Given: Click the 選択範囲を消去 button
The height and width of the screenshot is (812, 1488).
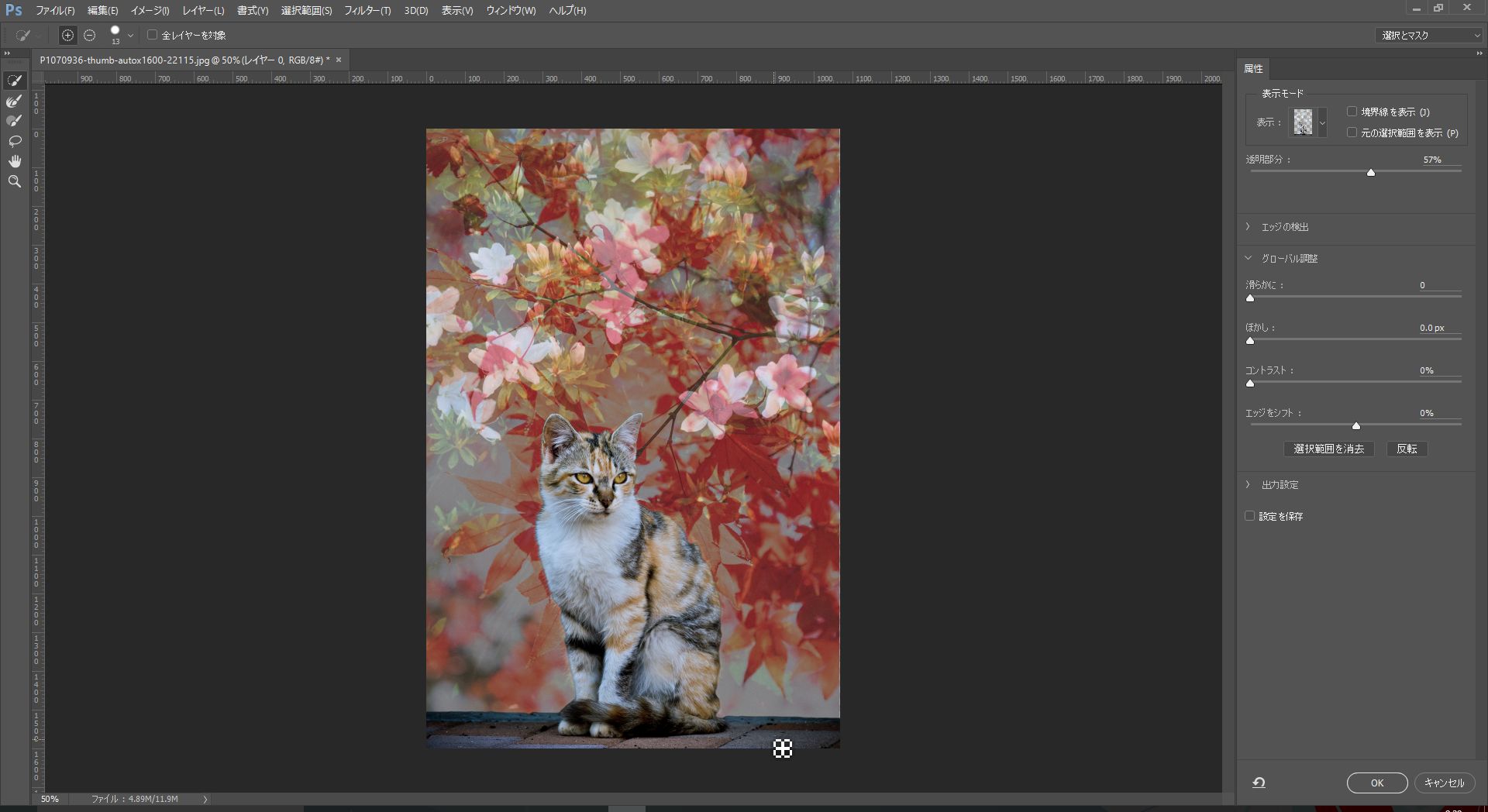Looking at the screenshot, I should pos(1328,449).
